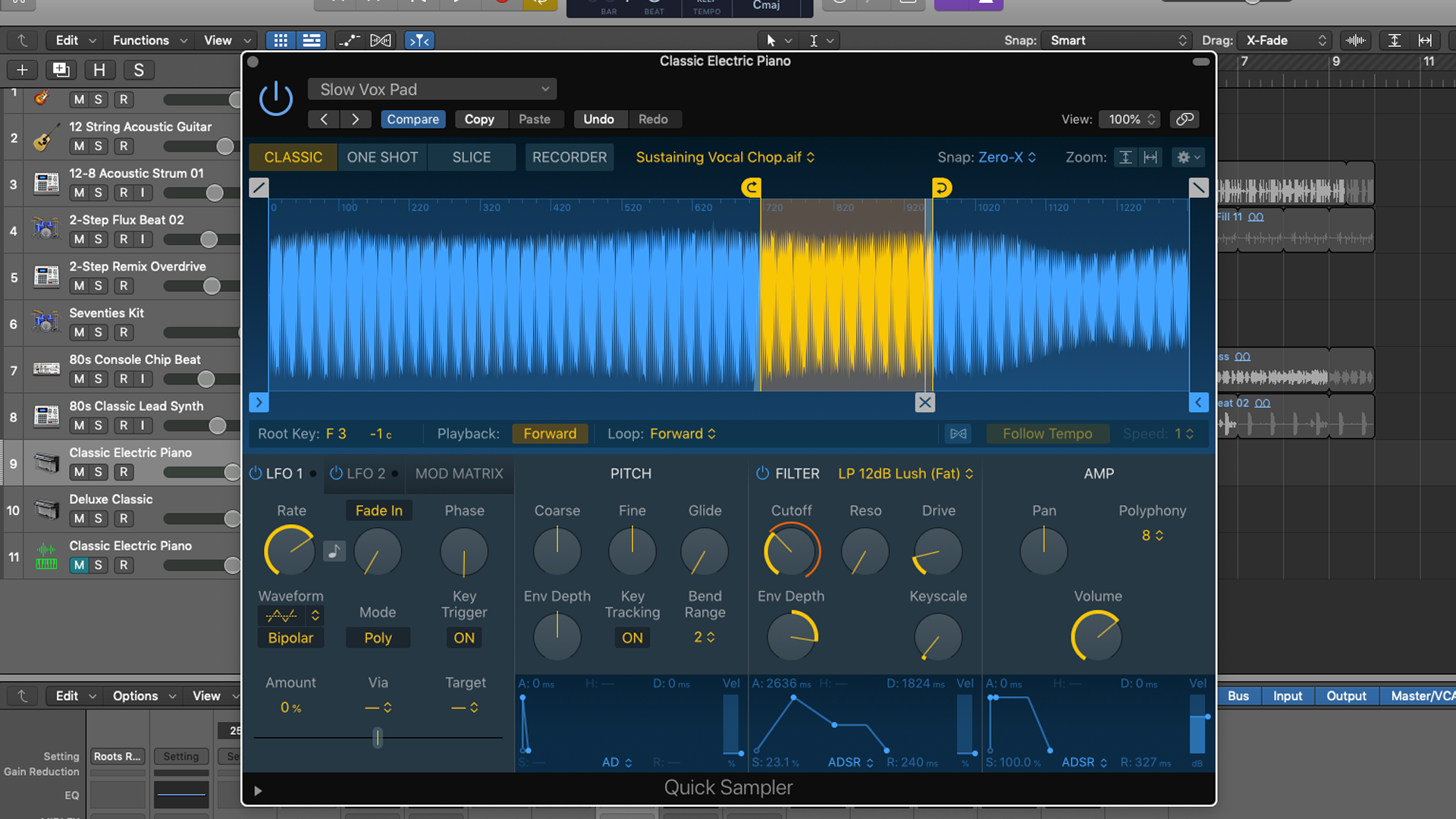The width and height of the screenshot is (1456, 819).
Task: Mute the 12 String Acoustic Guitar track
Action: click(79, 146)
